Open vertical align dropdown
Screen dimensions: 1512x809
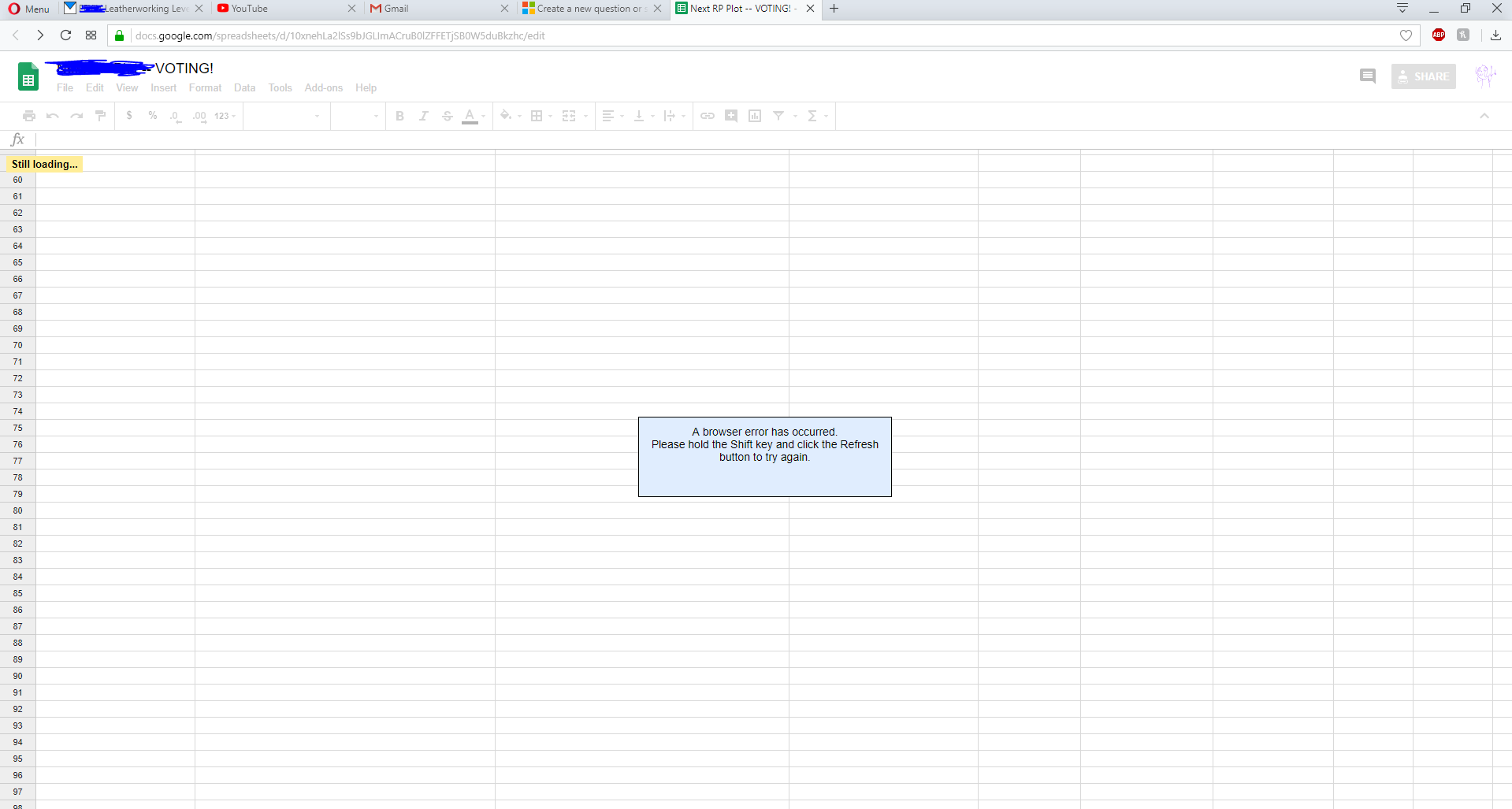[x=644, y=116]
